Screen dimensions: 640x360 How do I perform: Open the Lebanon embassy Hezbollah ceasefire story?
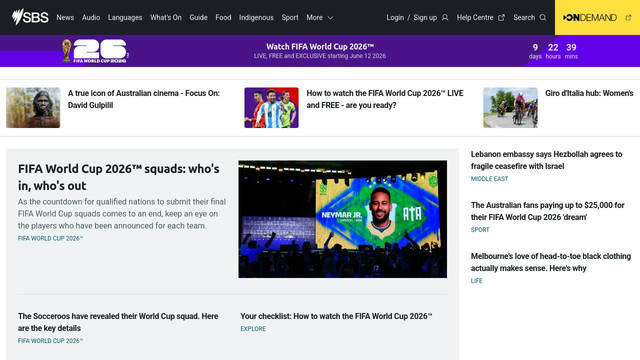pyautogui.click(x=547, y=160)
